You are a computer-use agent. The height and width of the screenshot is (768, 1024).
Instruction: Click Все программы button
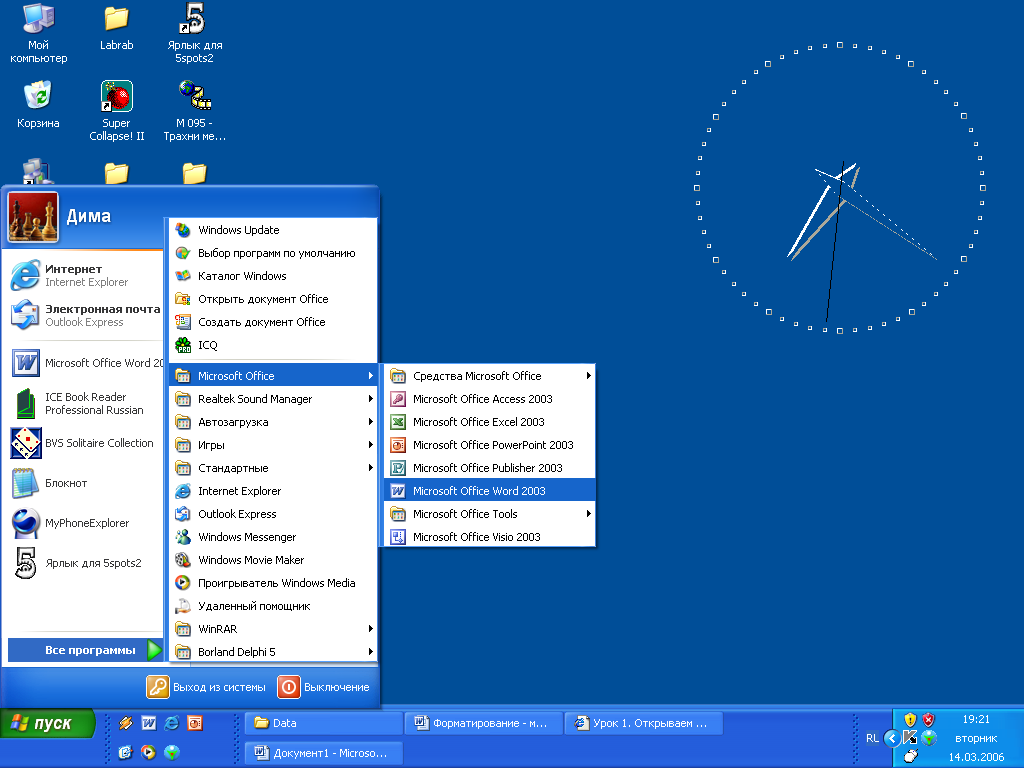coord(85,650)
